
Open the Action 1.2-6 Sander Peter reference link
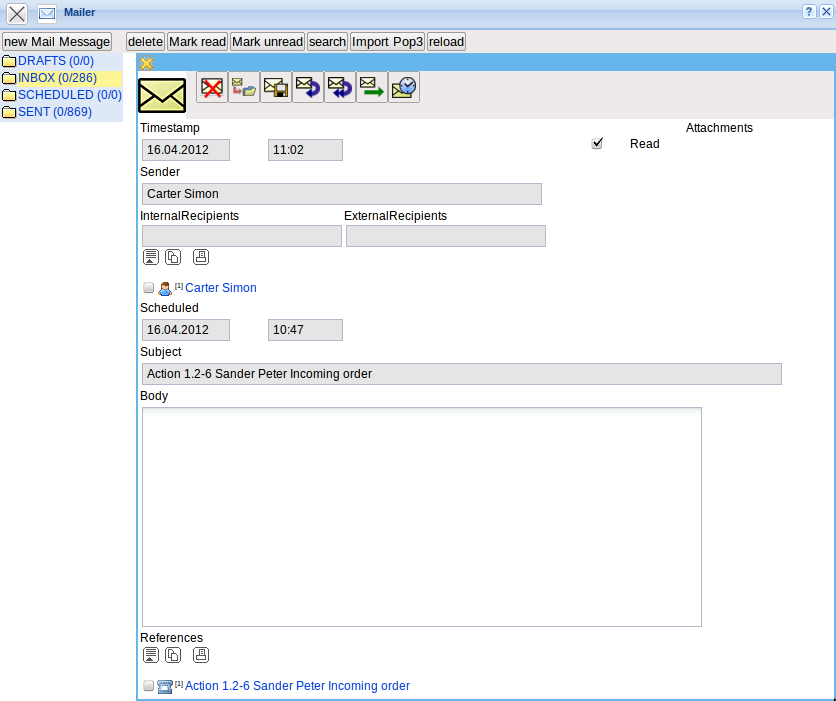click(x=297, y=686)
